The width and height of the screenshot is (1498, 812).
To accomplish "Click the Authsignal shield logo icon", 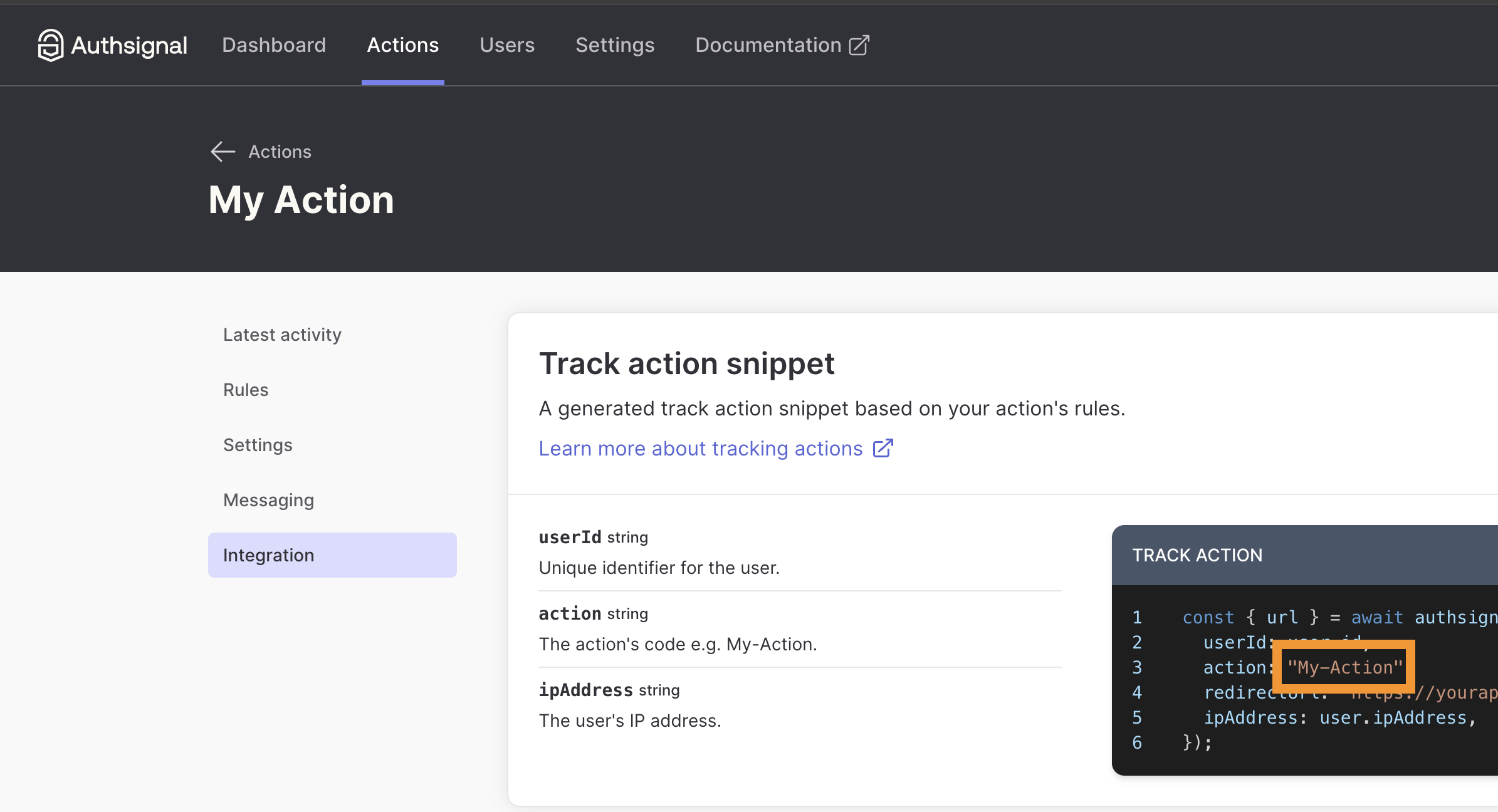I will (x=50, y=45).
